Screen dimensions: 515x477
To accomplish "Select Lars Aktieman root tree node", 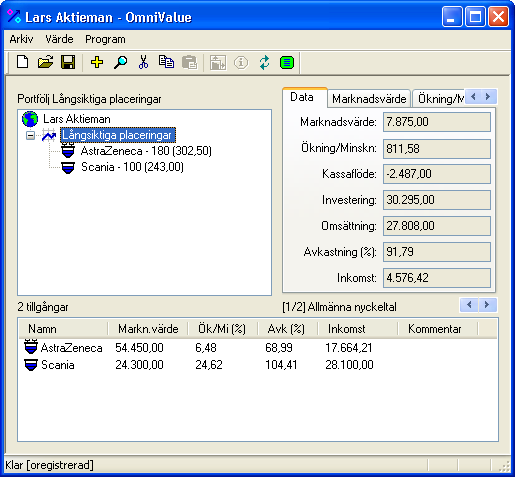I will (x=77, y=119).
